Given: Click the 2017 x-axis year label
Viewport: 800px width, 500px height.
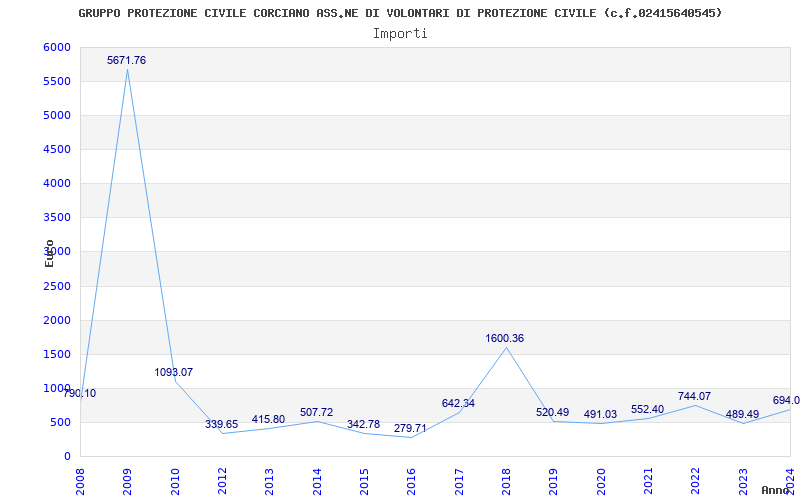Looking at the screenshot, I should pos(459,481).
